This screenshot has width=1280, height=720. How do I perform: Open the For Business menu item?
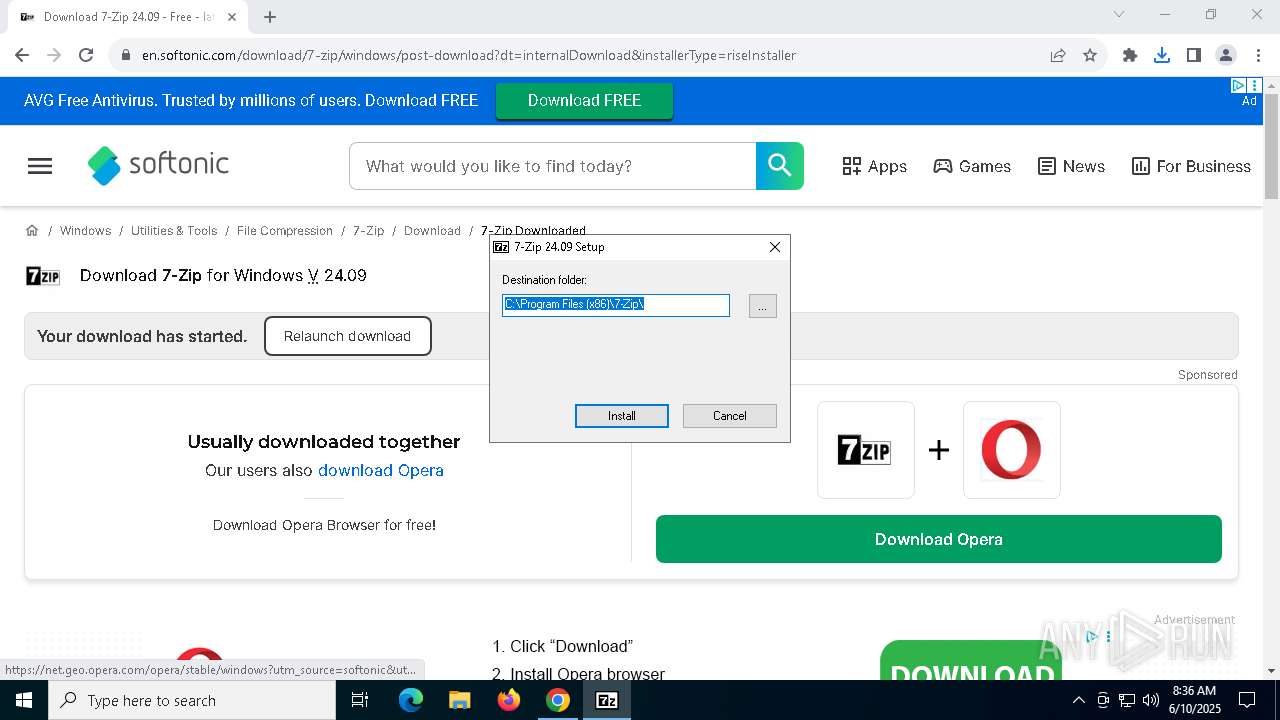(x=1191, y=166)
